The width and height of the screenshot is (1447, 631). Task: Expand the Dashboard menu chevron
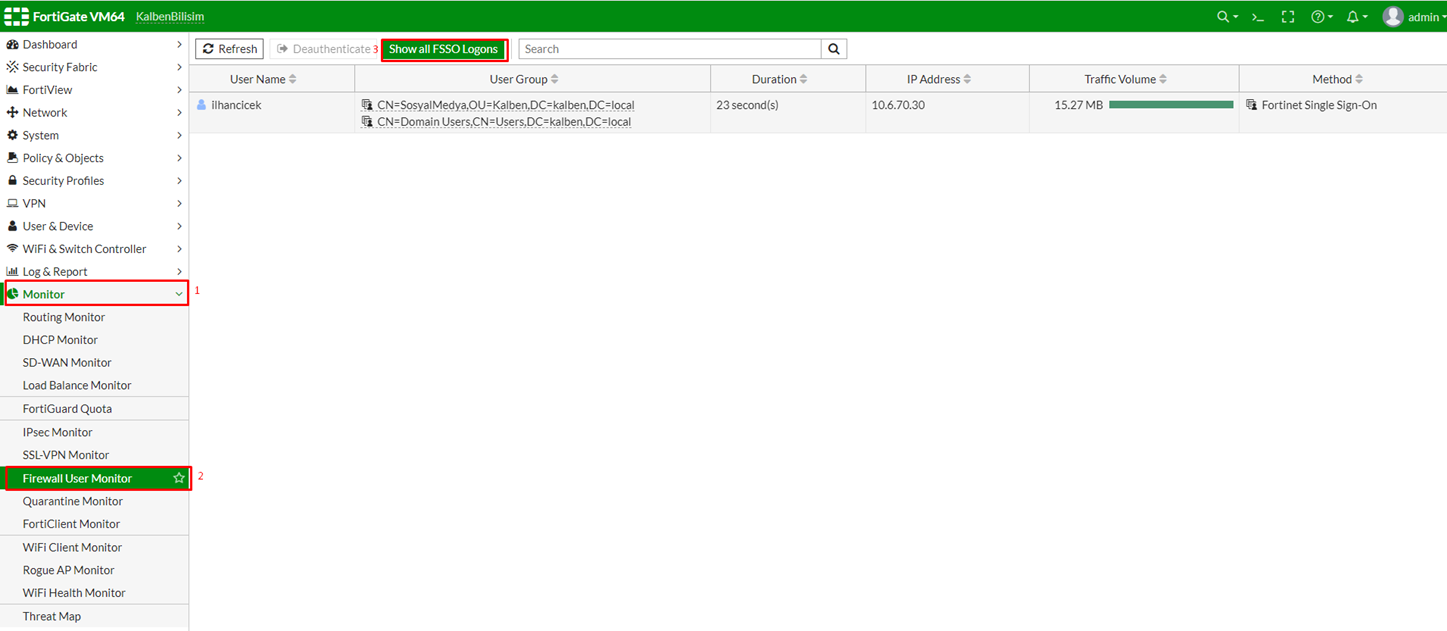click(179, 45)
